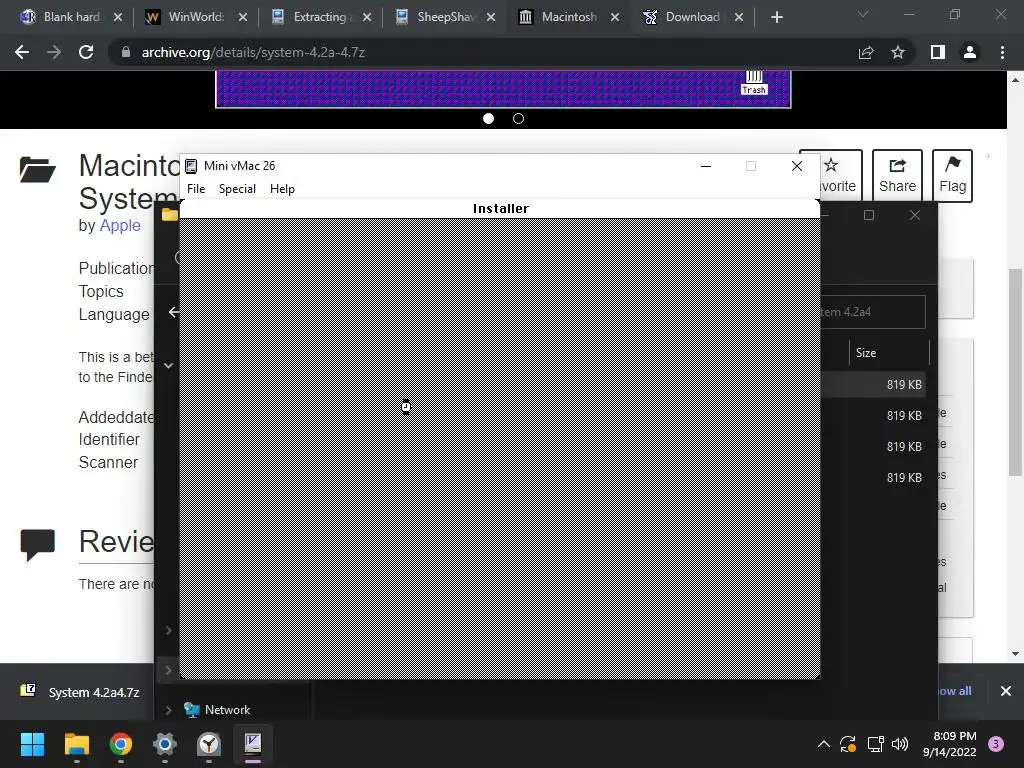The width and height of the screenshot is (1024, 768).
Task: Open the taskbar clock and date
Action: pos(950,744)
